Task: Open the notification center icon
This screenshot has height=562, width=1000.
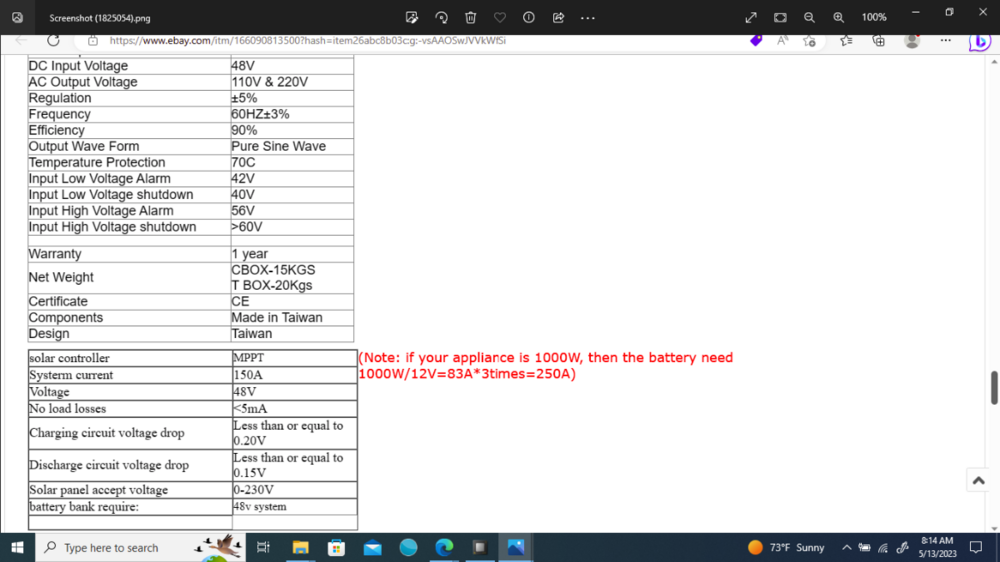Action: [976, 547]
